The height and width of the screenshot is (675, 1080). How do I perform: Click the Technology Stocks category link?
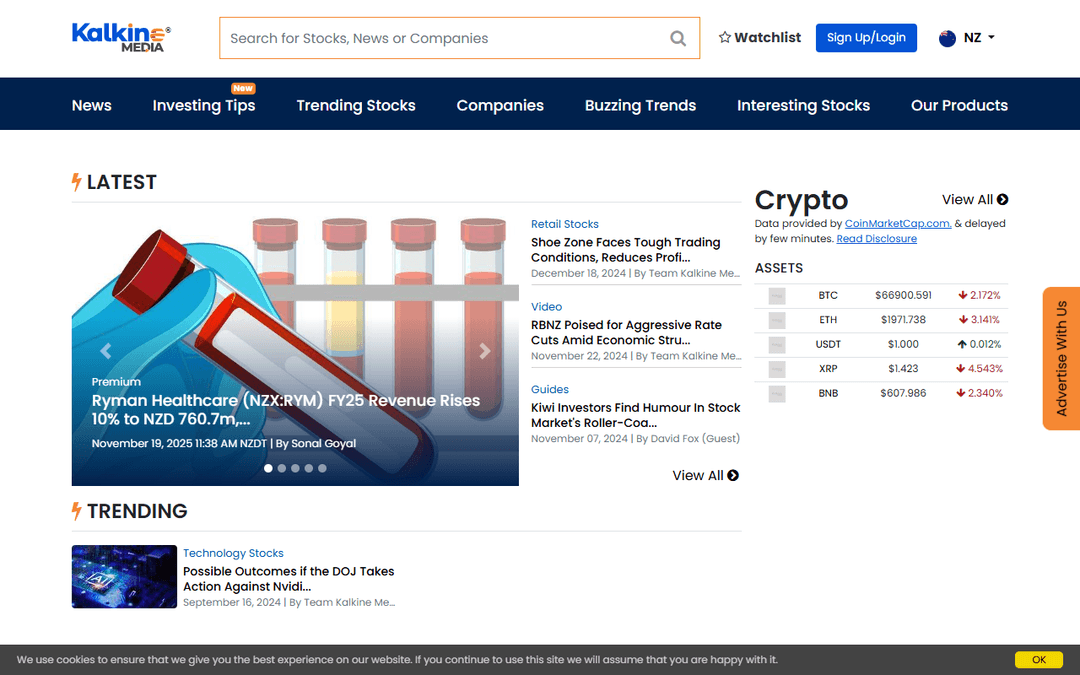pyautogui.click(x=233, y=553)
